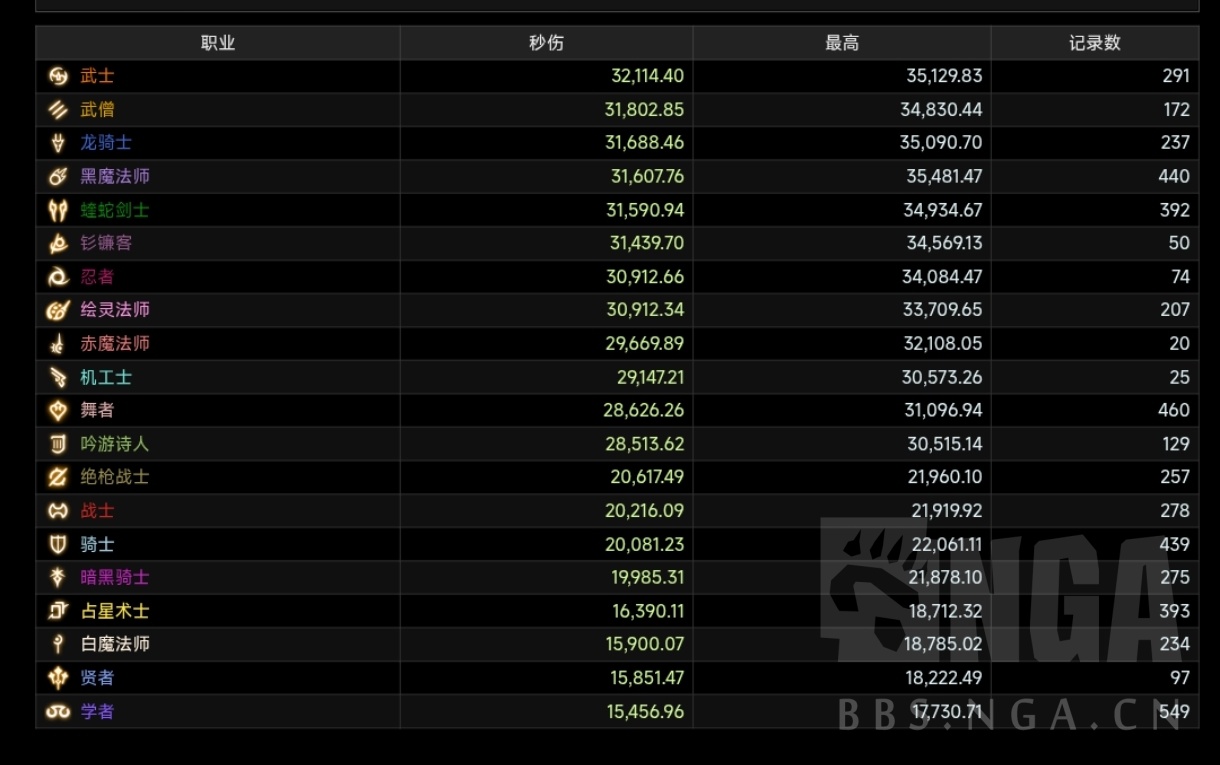1220x765 pixels.
Task: Click the 龙骑士 job icon
Action: click(x=58, y=143)
